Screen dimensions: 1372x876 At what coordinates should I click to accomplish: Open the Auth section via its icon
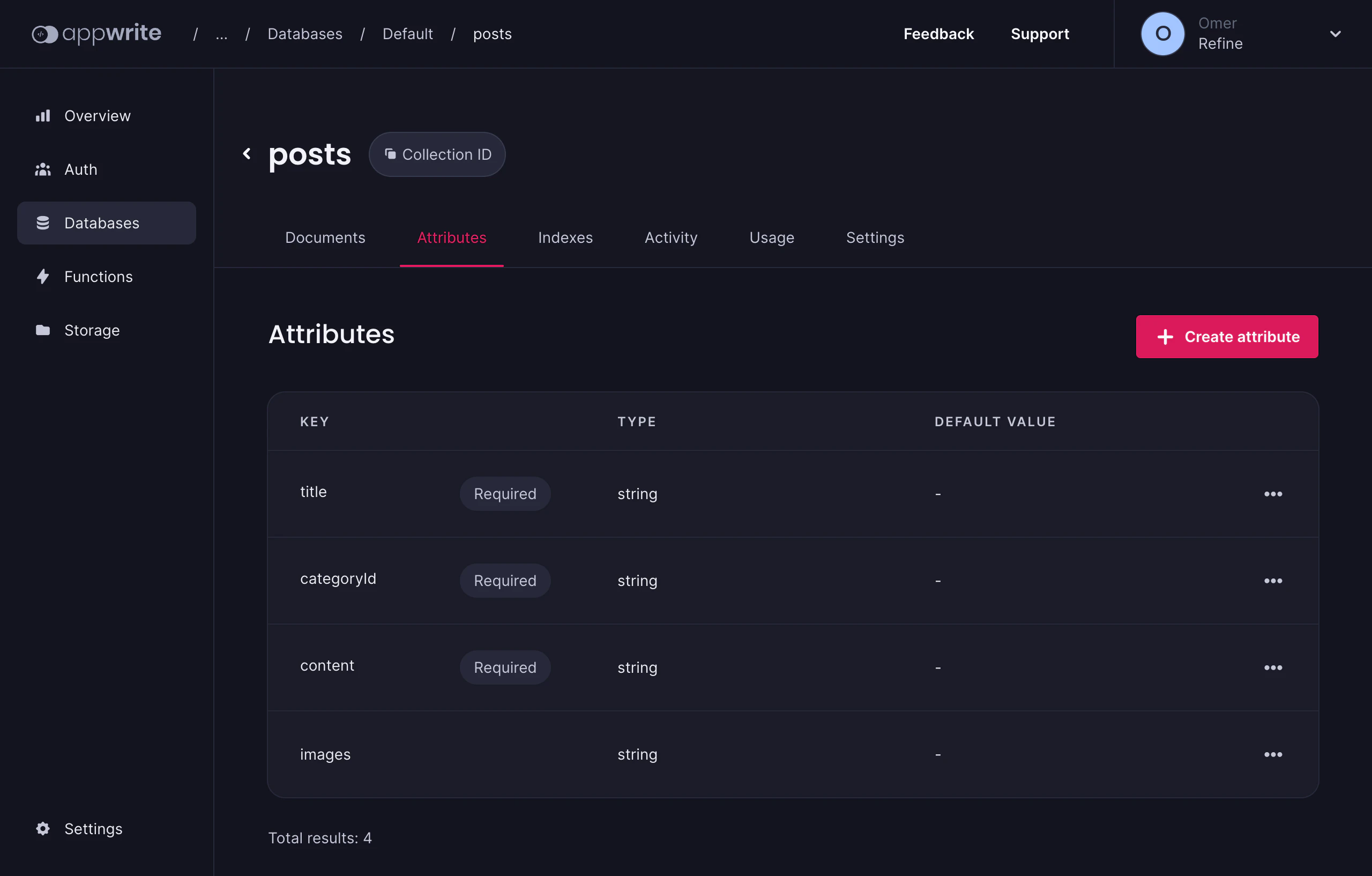click(43, 169)
